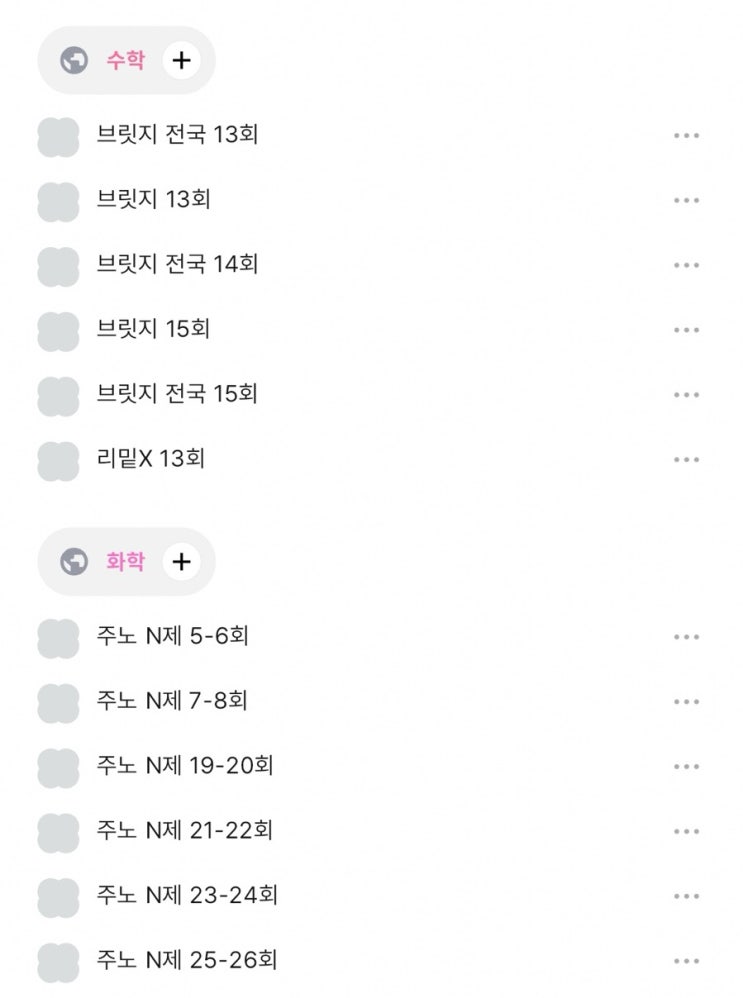
Task: Click the globe icon beside 화학
Action: [x=74, y=562]
